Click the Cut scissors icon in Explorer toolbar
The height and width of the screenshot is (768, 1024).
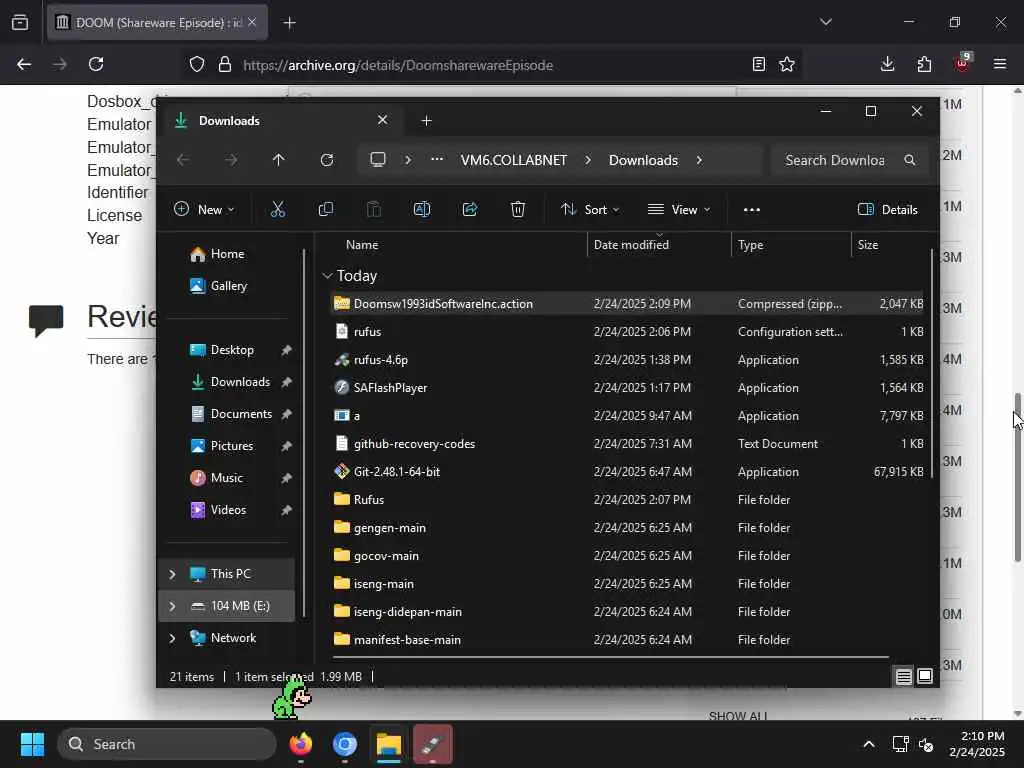pos(278,209)
